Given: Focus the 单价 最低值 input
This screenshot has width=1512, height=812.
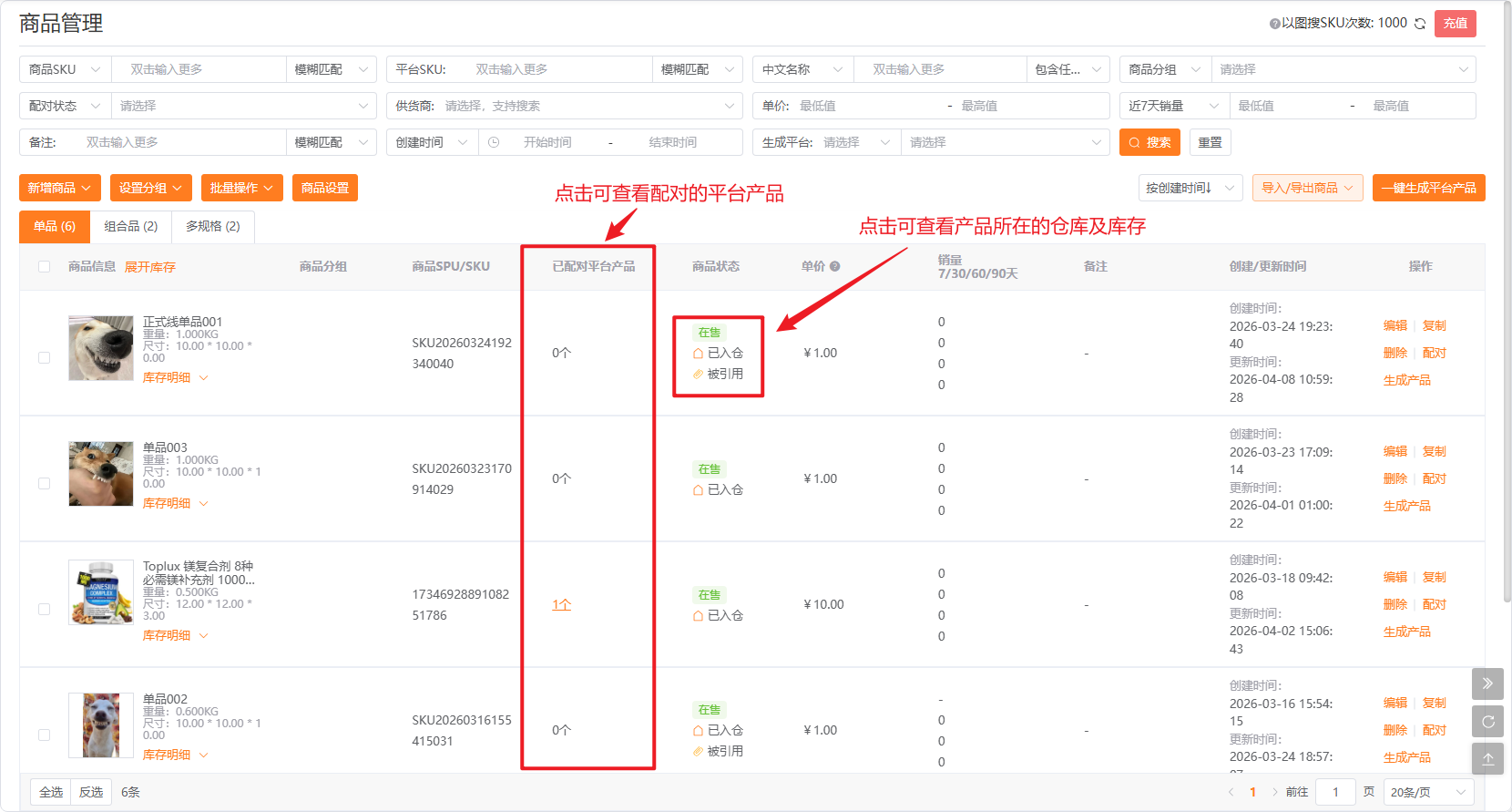Looking at the screenshot, I should [865, 106].
